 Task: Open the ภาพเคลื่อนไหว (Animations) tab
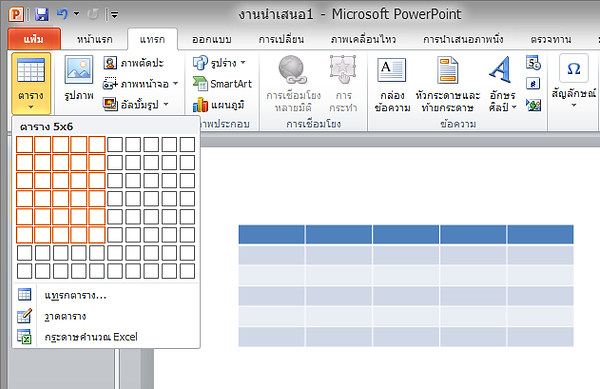363,39
